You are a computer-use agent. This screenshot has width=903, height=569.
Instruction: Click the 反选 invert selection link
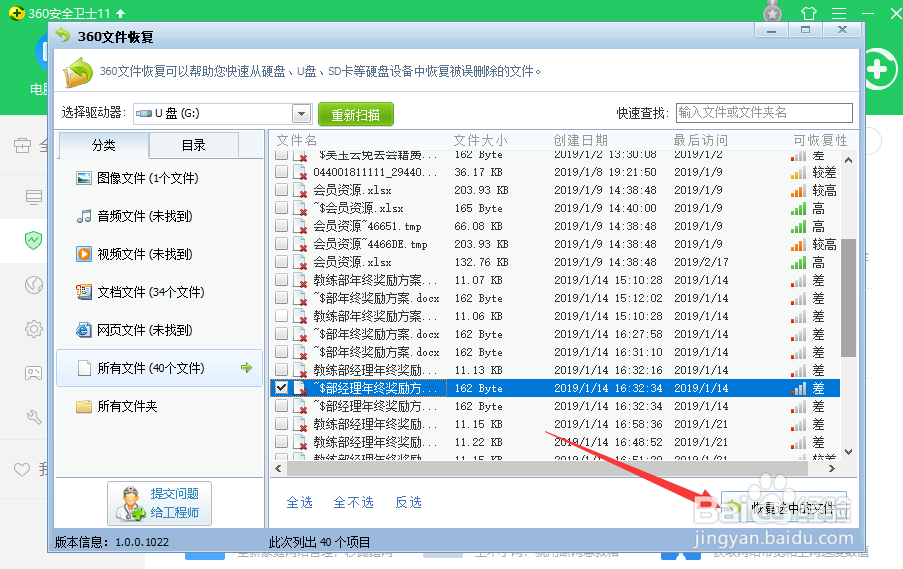click(x=408, y=502)
